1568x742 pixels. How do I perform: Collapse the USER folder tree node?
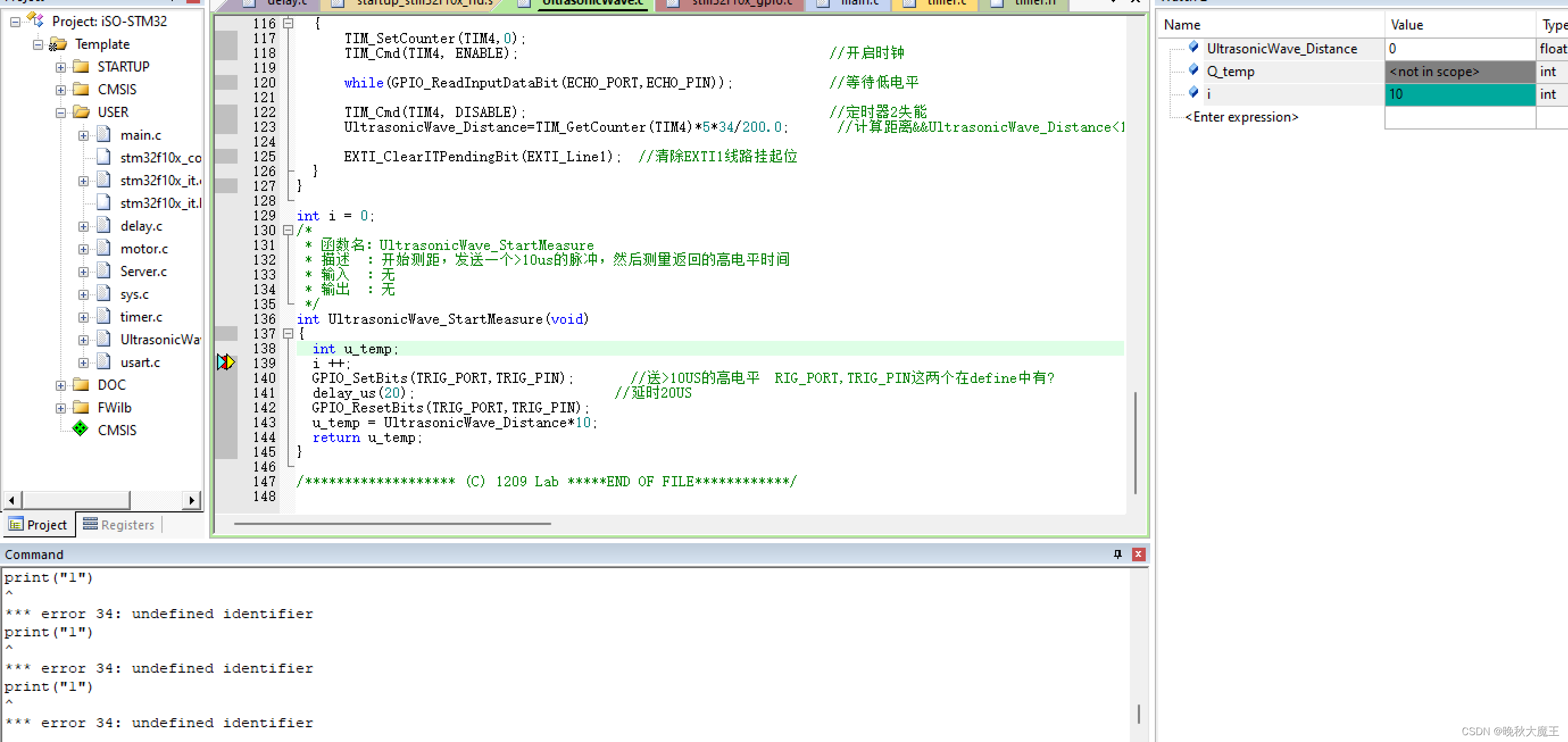pos(61,112)
